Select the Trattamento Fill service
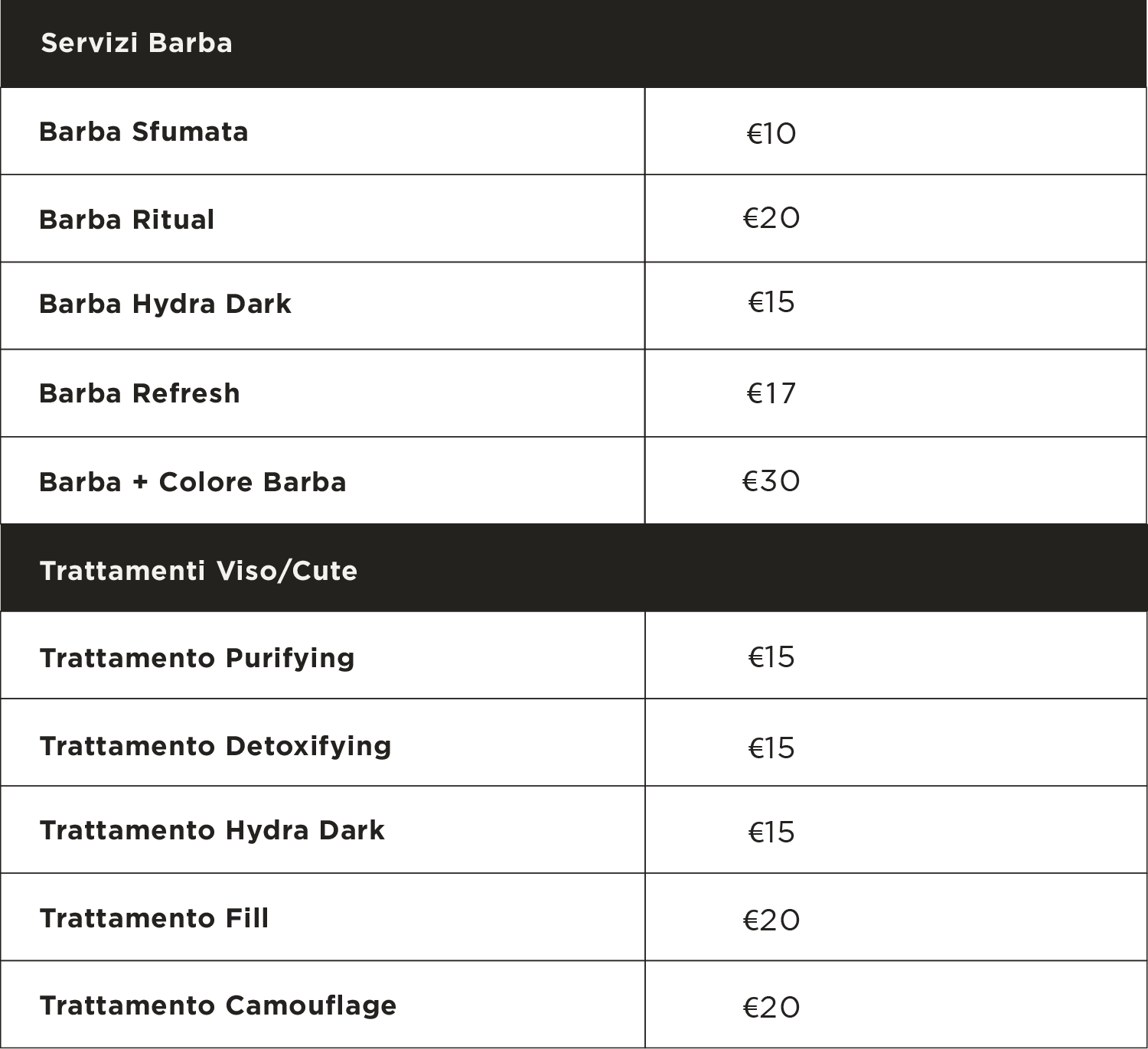 [155, 918]
